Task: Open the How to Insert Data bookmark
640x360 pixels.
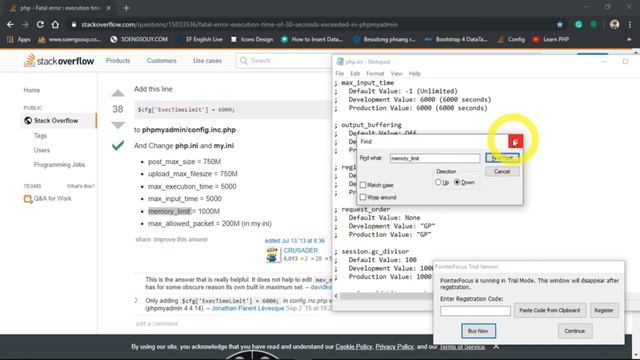Action: pos(312,40)
